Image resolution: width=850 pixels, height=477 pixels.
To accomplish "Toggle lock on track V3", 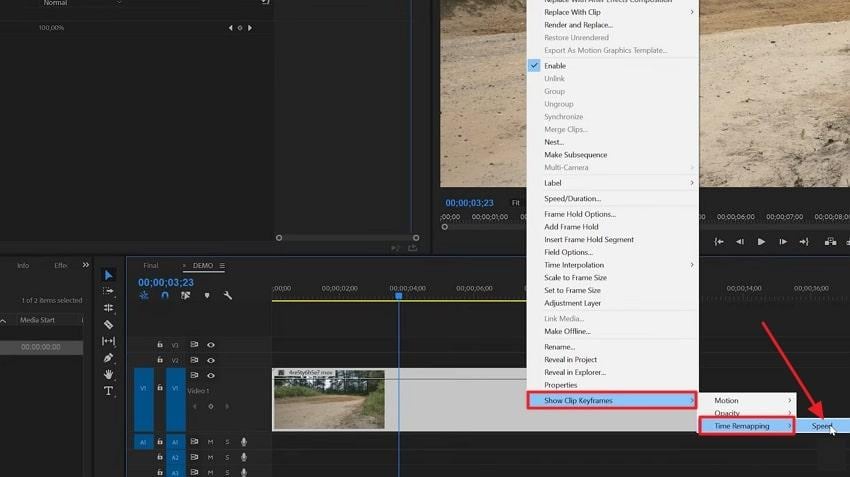I will pos(160,344).
